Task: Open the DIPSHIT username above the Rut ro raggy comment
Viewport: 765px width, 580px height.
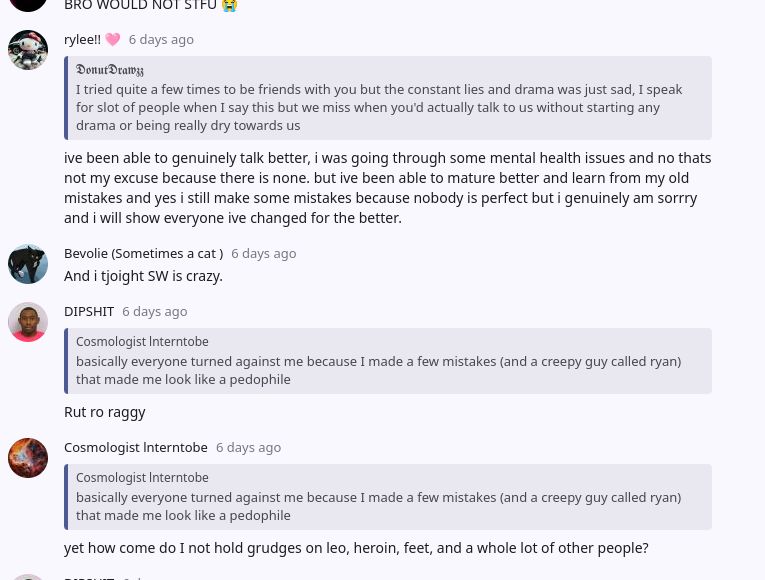Action: (x=89, y=312)
